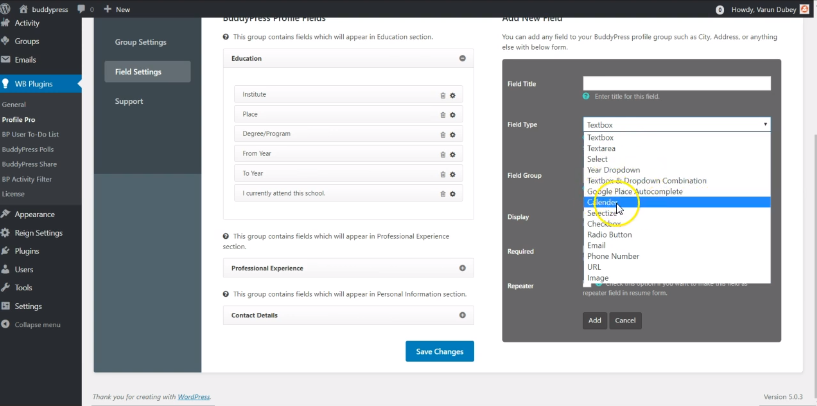Open the Emails admin menu

pyautogui.click(x=25, y=59)
